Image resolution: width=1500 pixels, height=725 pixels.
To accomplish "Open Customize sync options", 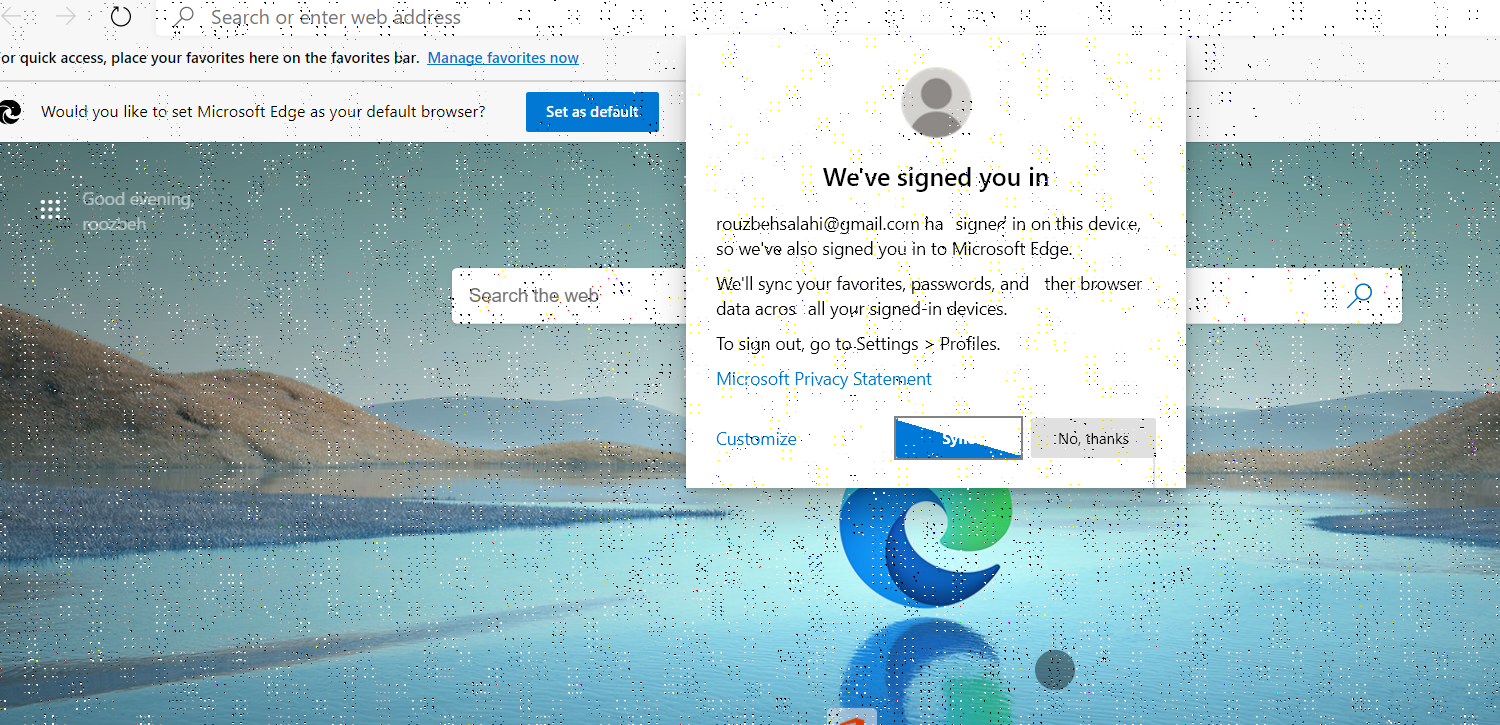I will click(x=755, y=438).
